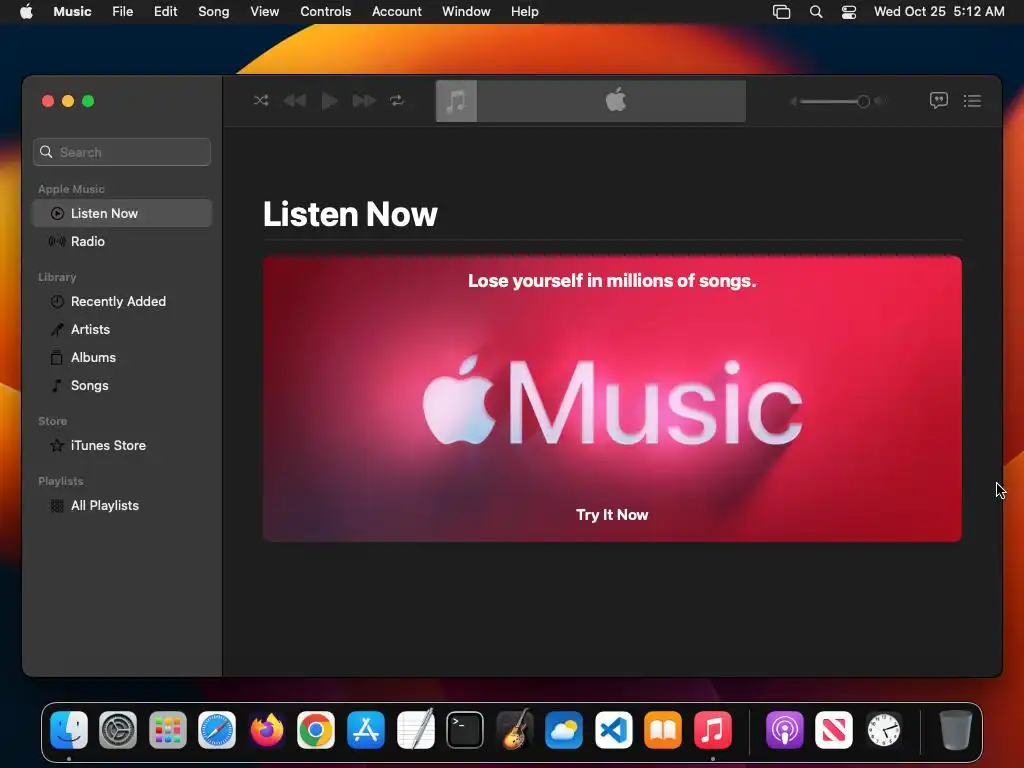Image resolution: width=1024 pixels, height=768 pixels.
Task: Open the Music app menu
Action: click(x=72, y=12)
